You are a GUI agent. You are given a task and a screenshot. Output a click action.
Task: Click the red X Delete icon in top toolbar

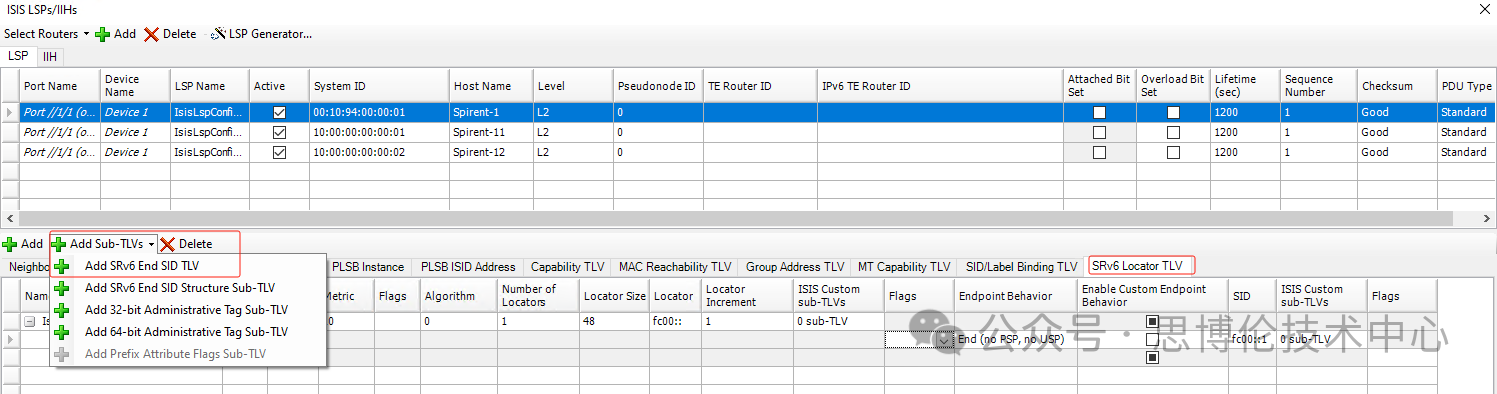pos(151,34)
